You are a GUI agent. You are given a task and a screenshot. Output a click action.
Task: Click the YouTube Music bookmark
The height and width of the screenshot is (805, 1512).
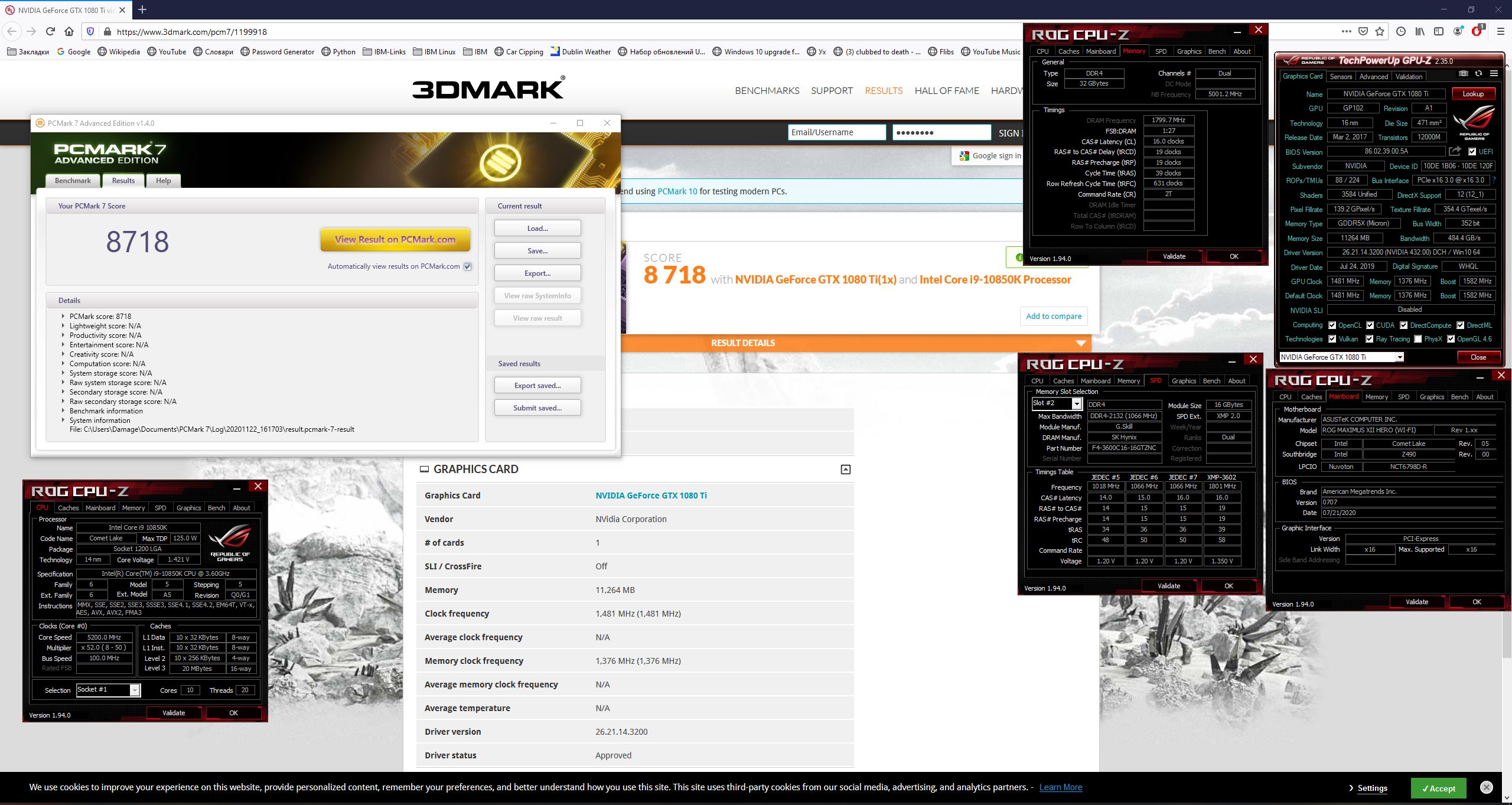pos(990,51)
